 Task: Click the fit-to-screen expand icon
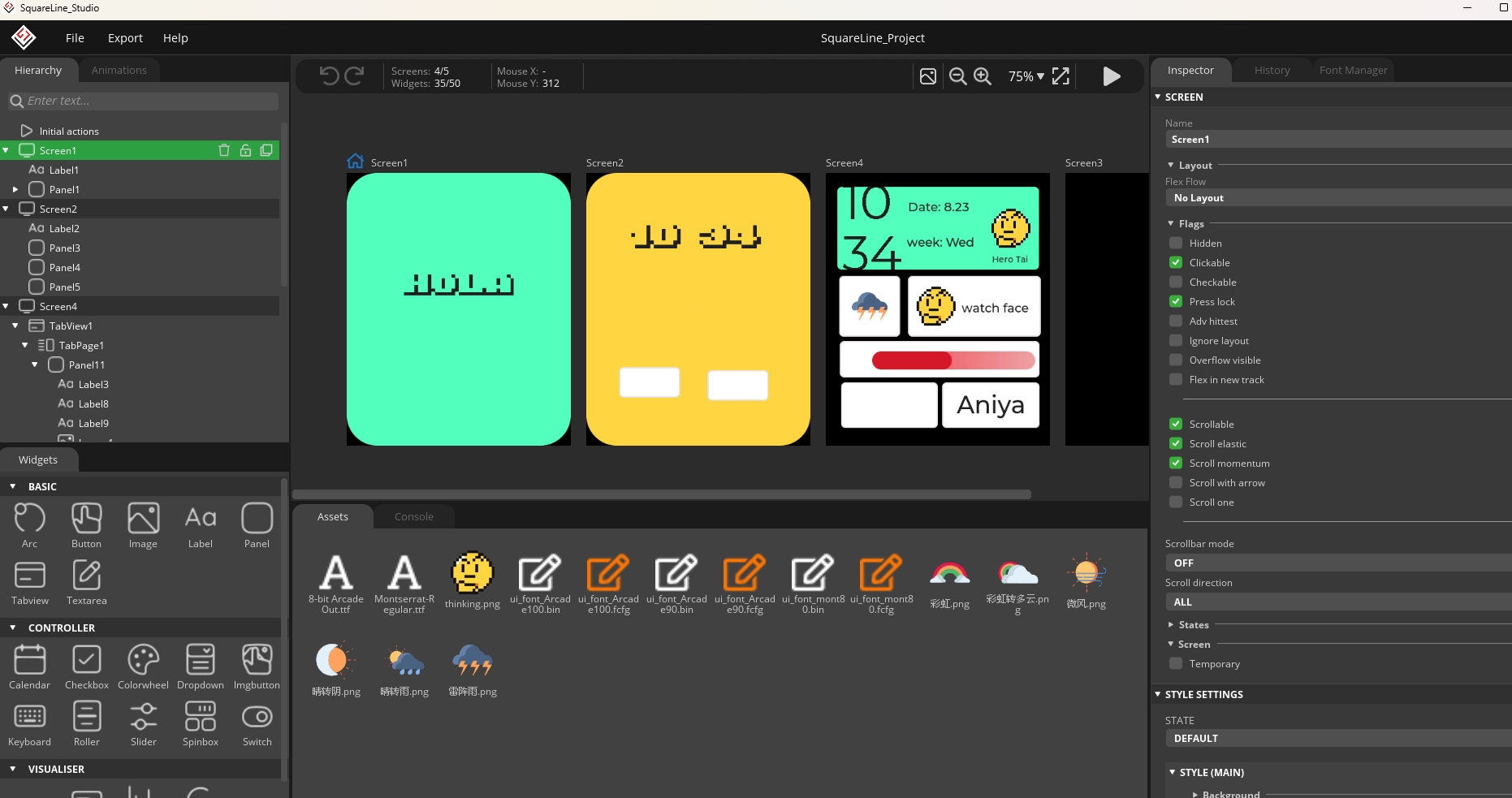[x=1061, y=76]
